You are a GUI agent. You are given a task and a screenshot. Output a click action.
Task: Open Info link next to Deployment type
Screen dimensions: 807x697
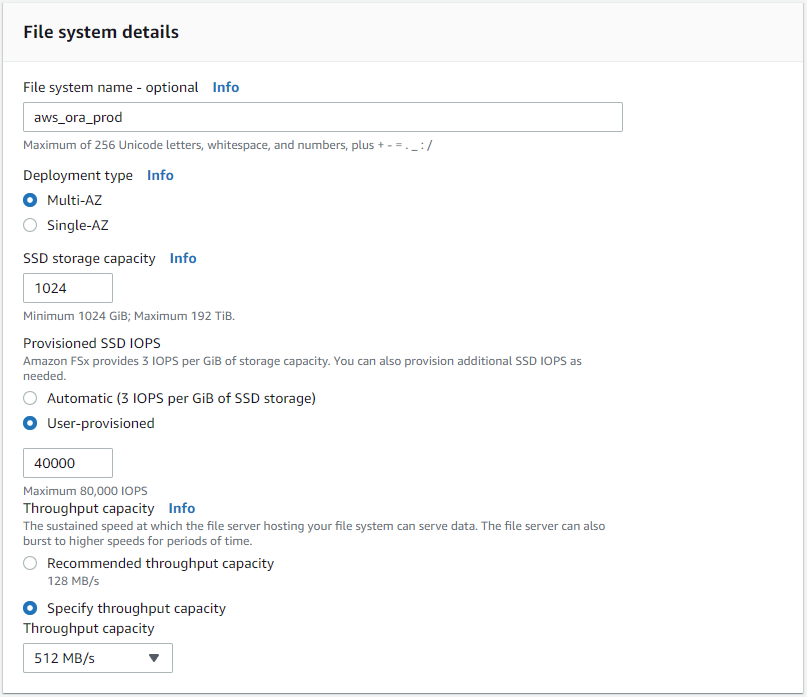tap(160, 175)
